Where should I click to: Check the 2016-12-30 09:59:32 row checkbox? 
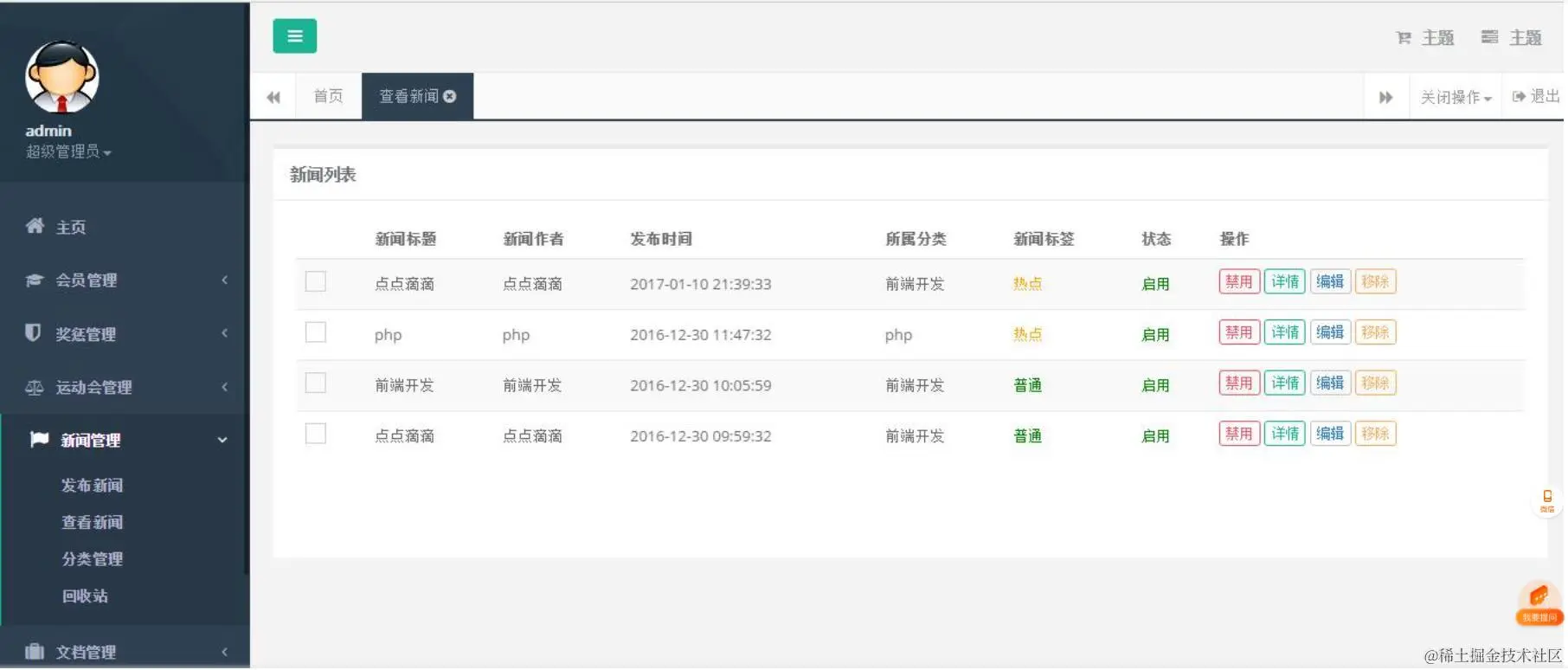316,434
